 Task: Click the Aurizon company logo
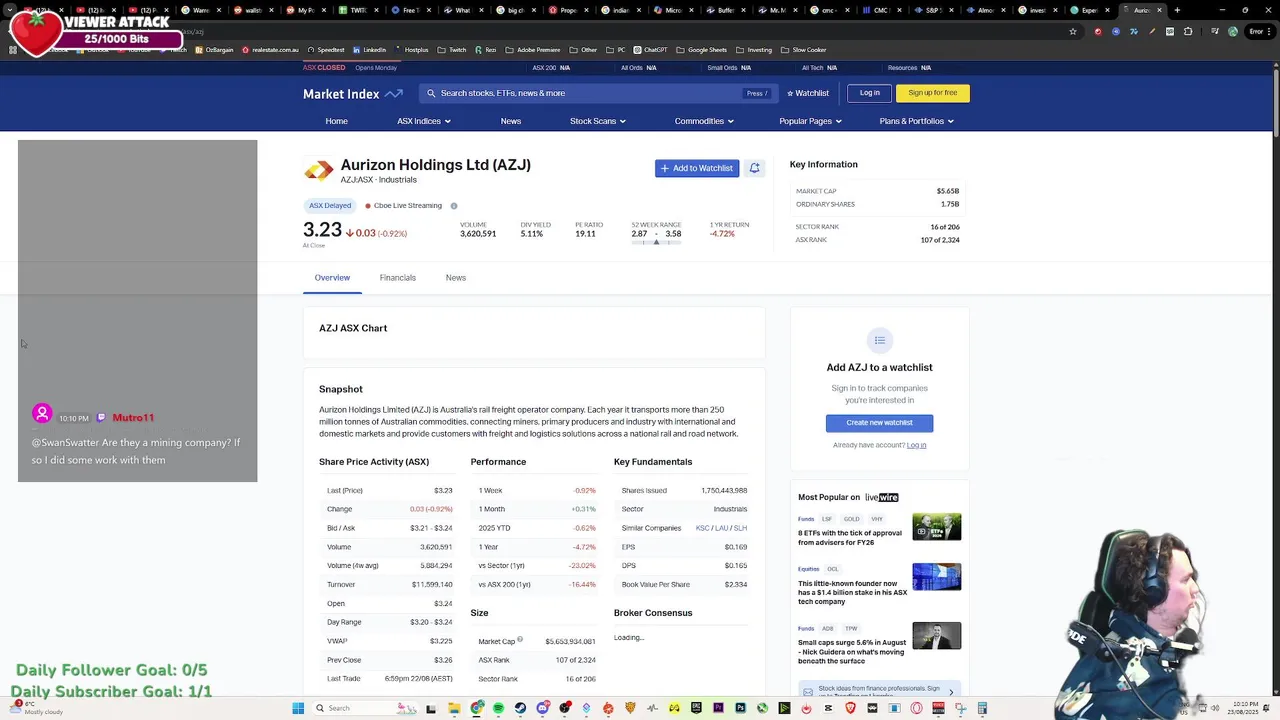pyautogui.click(x=319, y=171)
